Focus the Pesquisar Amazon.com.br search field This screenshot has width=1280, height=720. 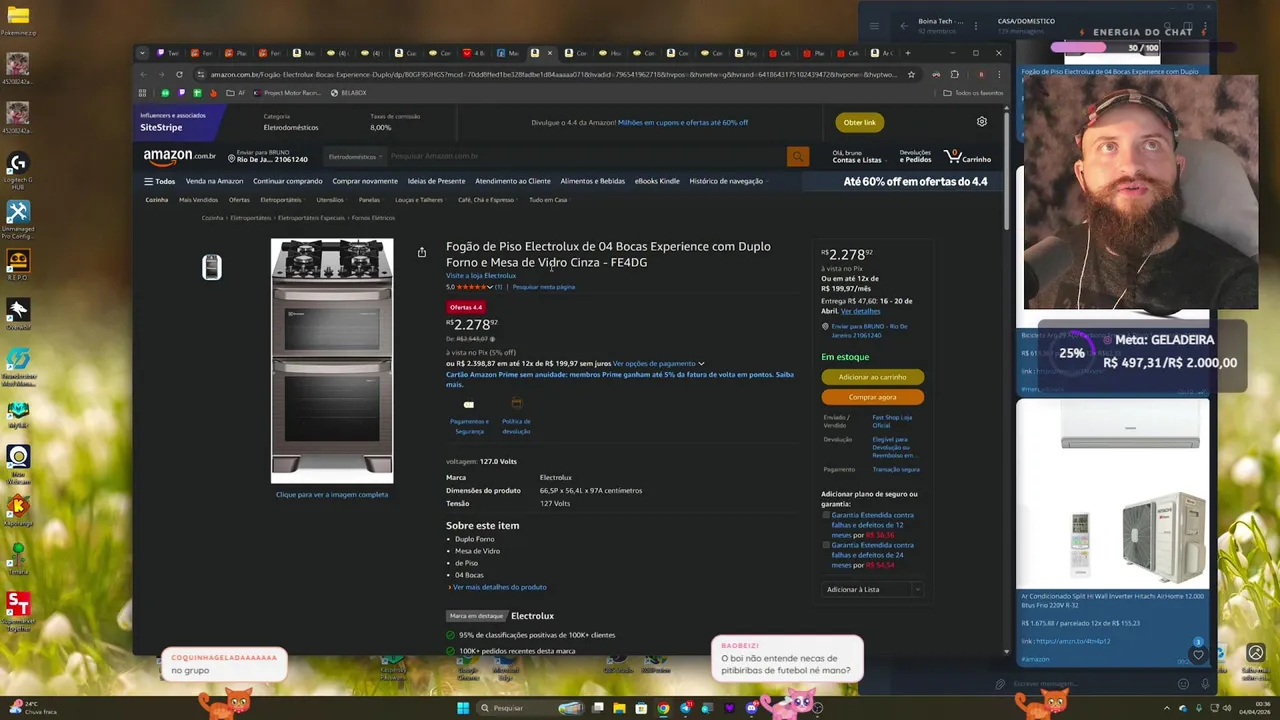tap(586, 156)
